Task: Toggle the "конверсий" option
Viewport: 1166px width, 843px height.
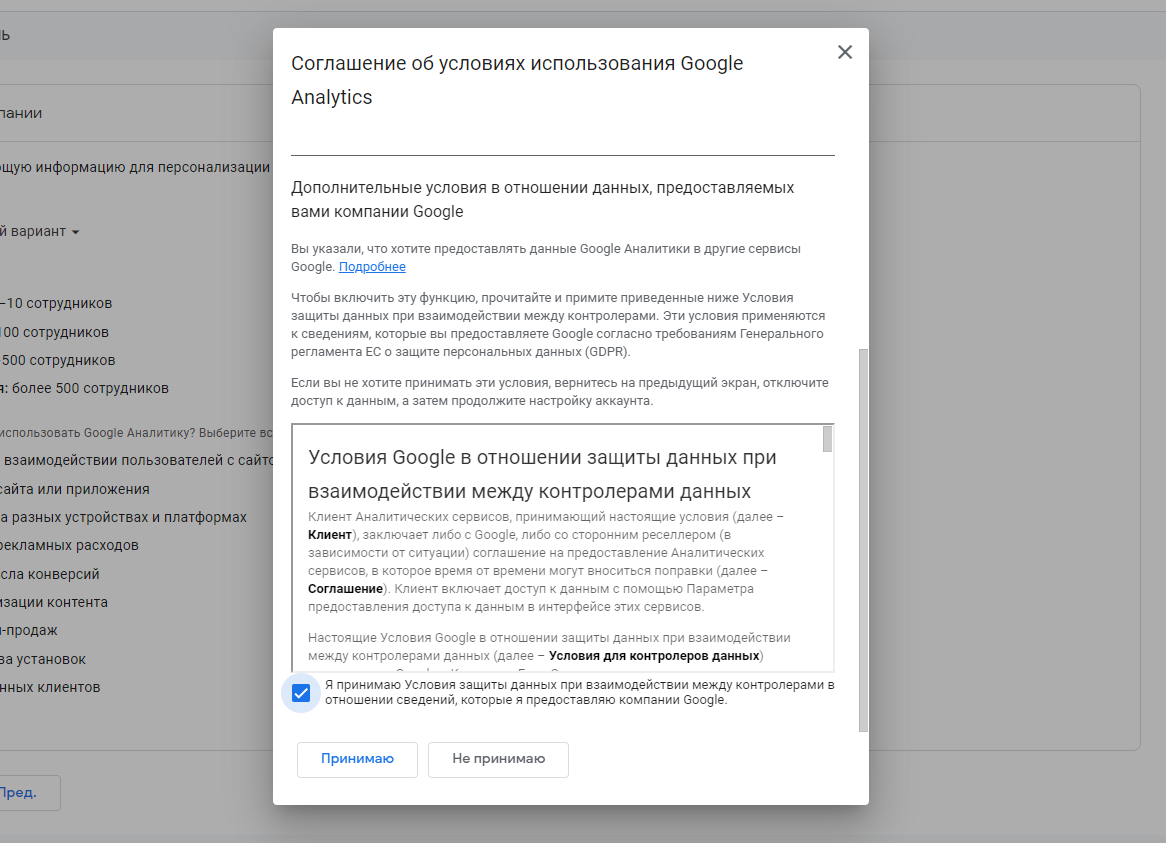Action: point(52,574)
